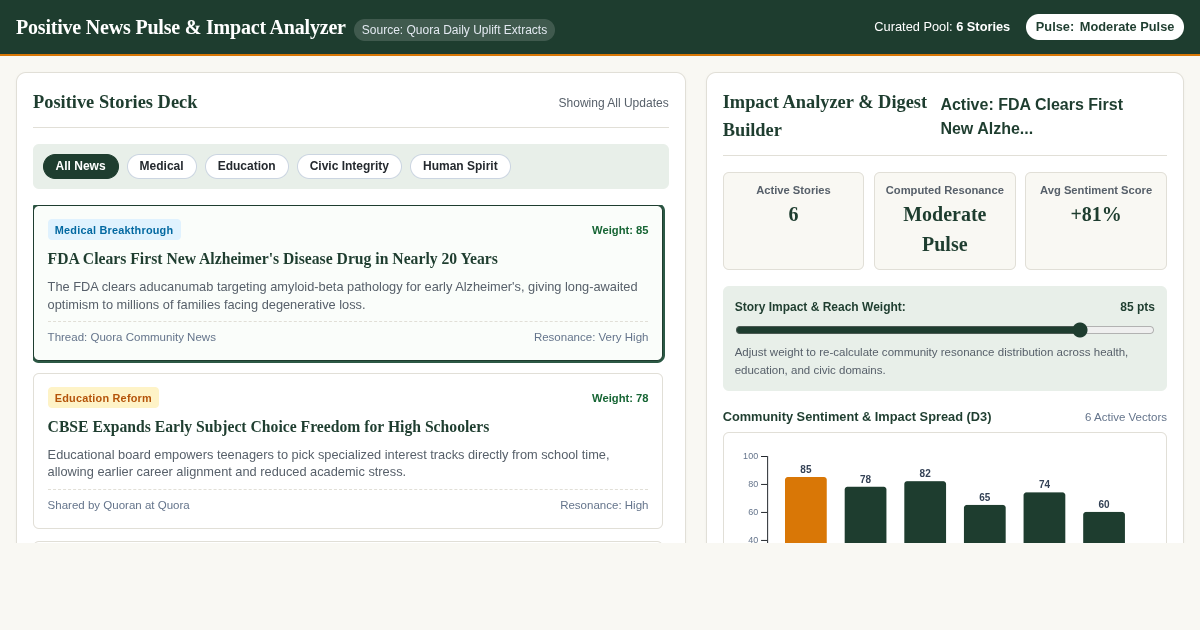Select the chart bar labeled 82
Viewport: 1200px width, 630px height.
925,512
